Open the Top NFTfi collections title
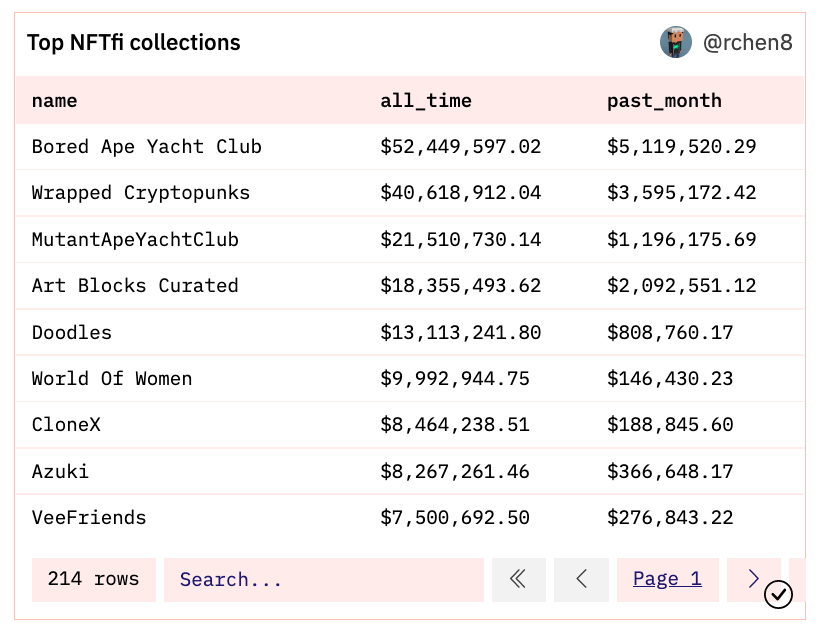Viewport: 820px width, 628px height. coord(133,43)
